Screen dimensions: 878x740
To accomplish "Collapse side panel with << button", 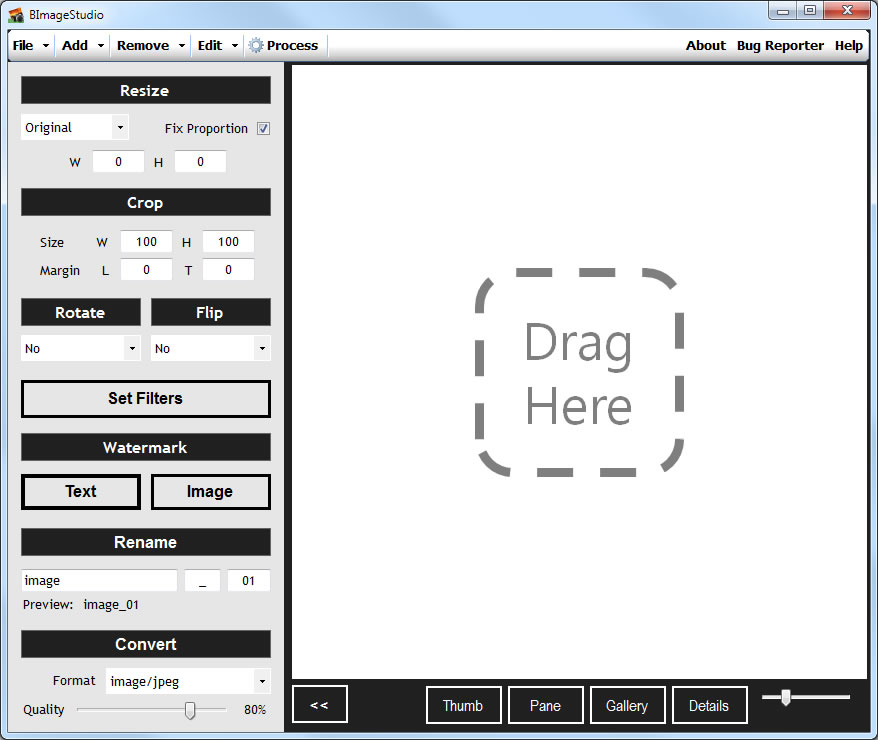I will pos(320,705).
